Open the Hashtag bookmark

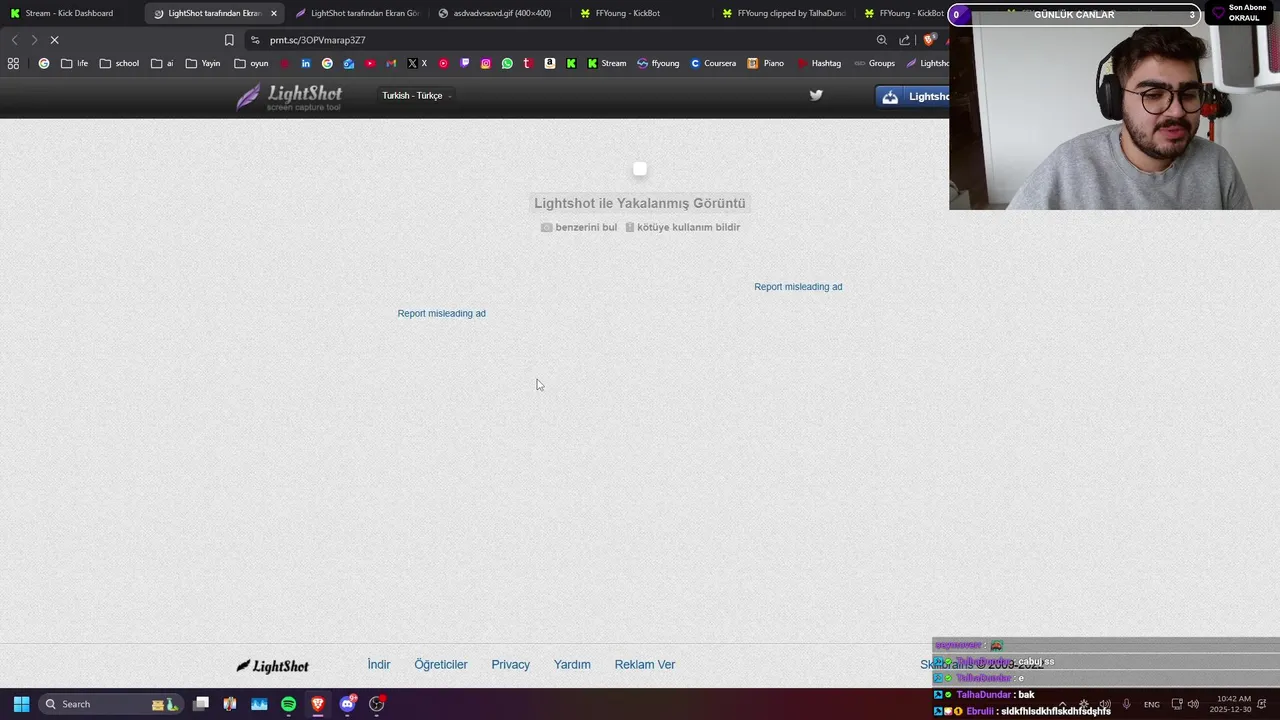[819, 63]
